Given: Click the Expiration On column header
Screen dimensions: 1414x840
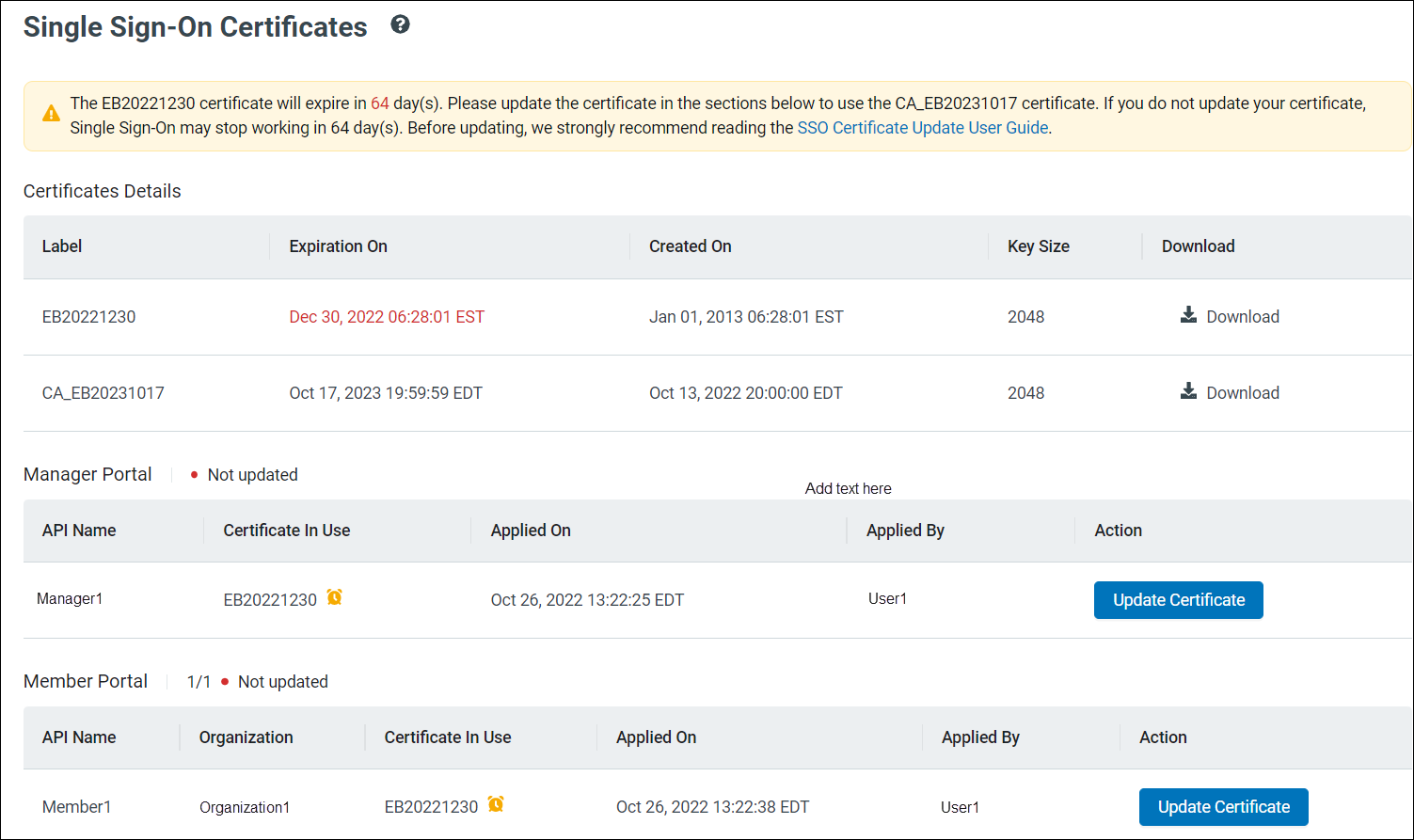Looking at the screenshot, I should (338, 246).
